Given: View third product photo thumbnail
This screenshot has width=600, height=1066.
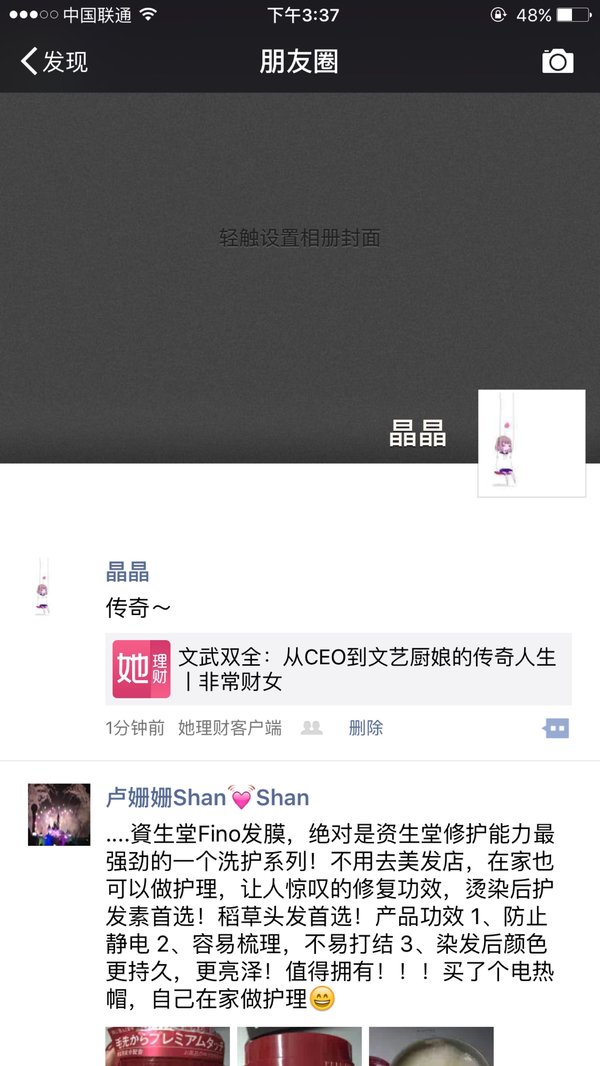Looking at the screenshot, I should (x=431, y=1046).
